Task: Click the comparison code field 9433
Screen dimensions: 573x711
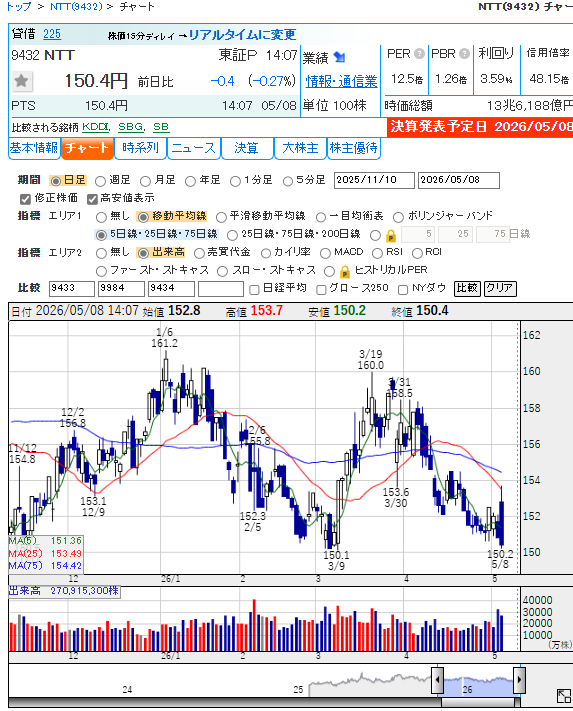Action: click(x=72, y=289)
